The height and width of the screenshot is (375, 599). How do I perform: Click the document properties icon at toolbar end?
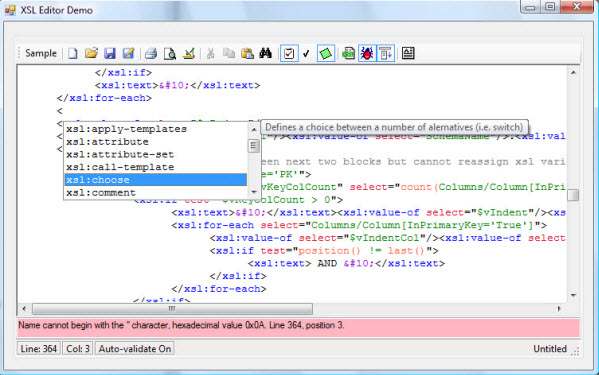coord(408,53)
